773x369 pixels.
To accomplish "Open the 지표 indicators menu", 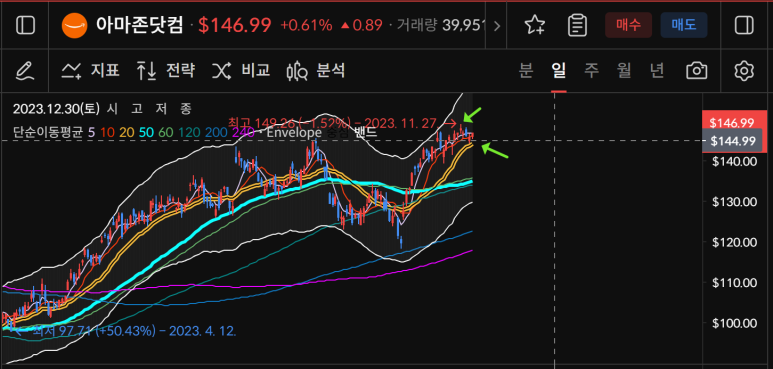I will [90, 71].
